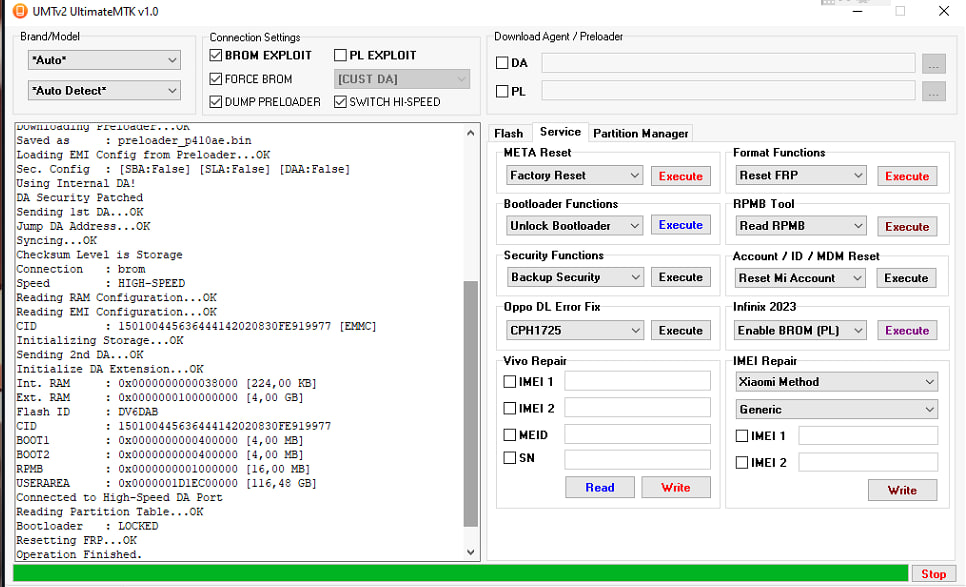
Task: Click Write in Vivo Repair
Action: (676, 487)
